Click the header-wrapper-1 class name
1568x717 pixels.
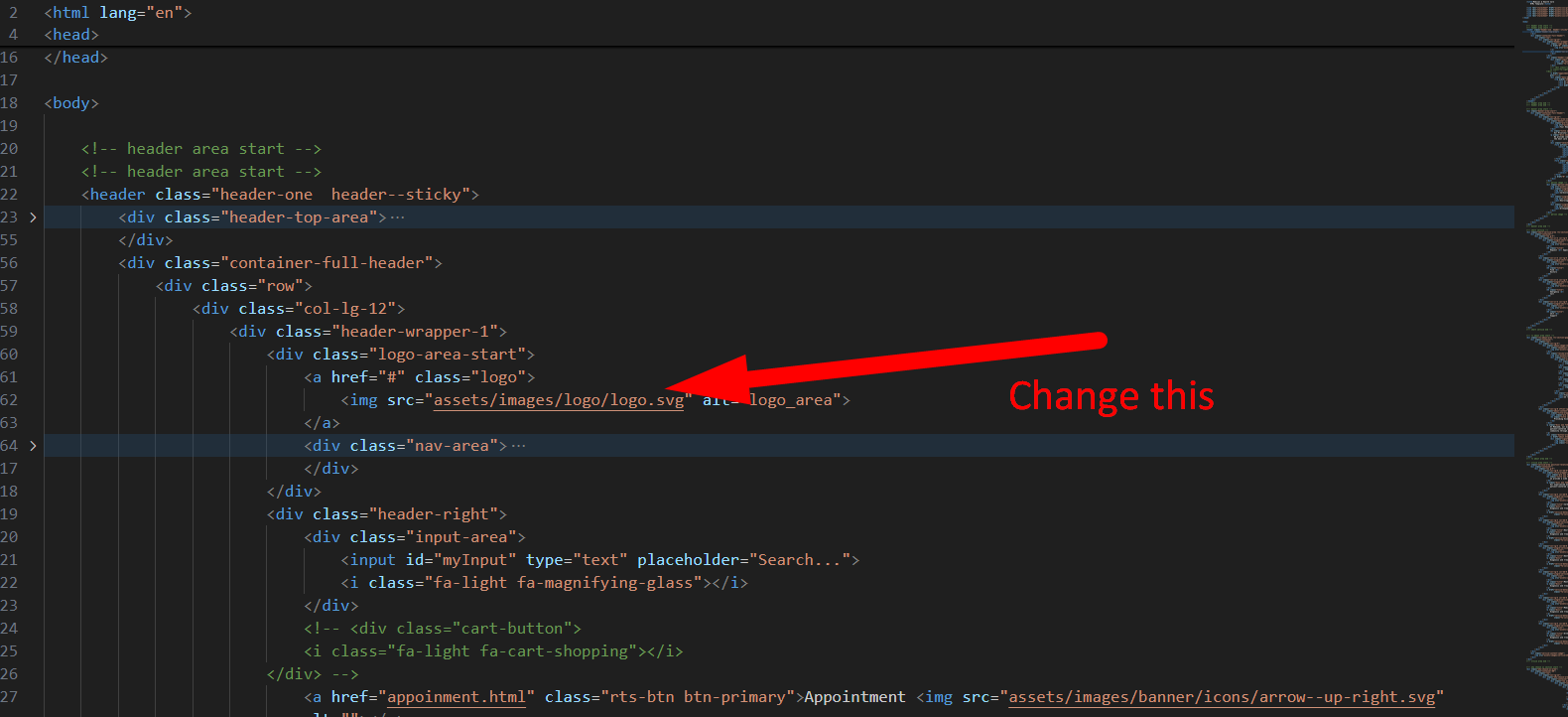[x=419, y=332]
